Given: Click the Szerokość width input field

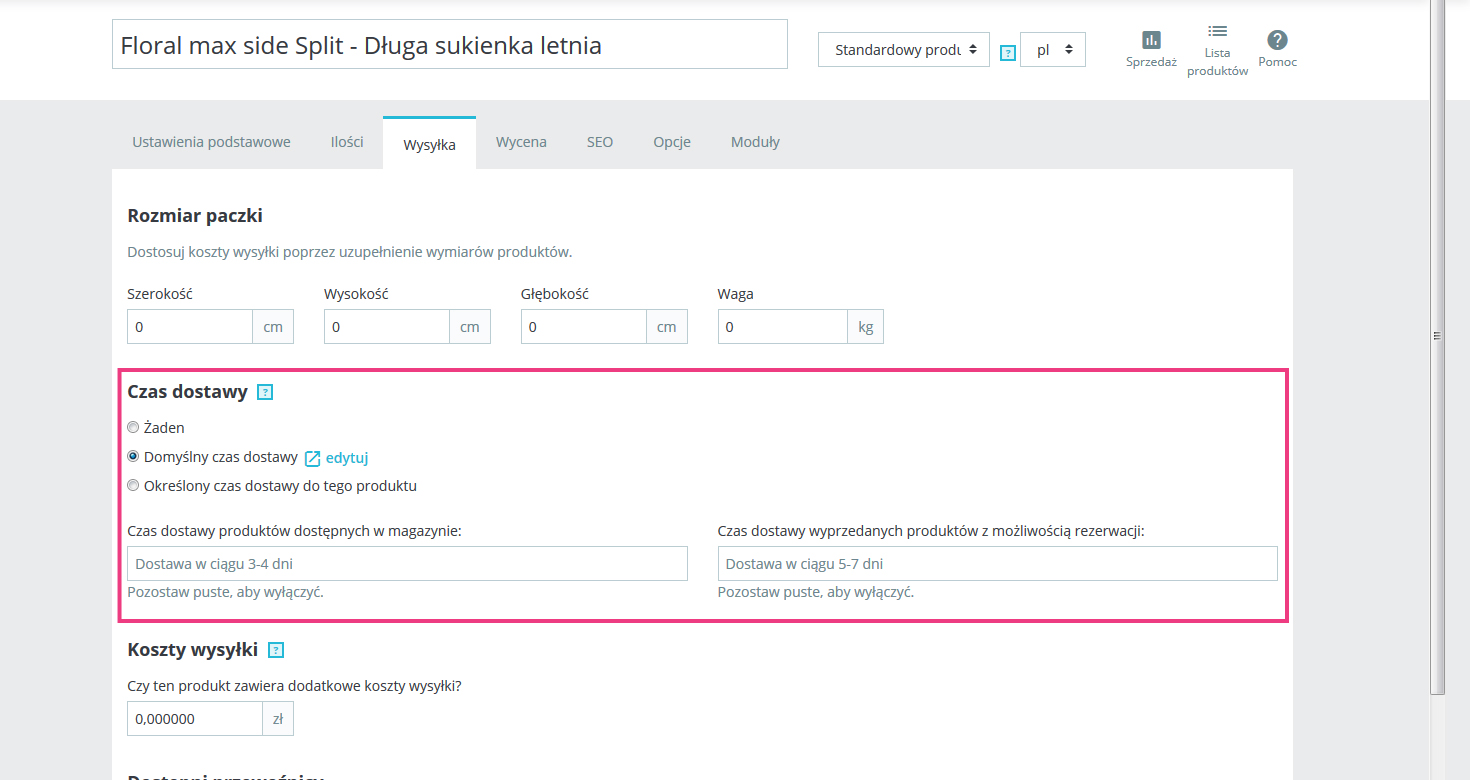Looking at the screenshot, I should [190, 327].
